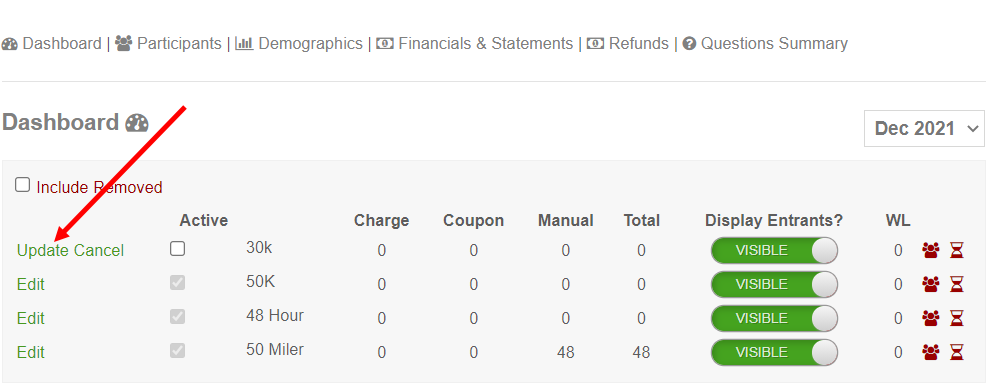
Task: Click the group icon in 48 Hour row
Action: (x=930, y=318)
